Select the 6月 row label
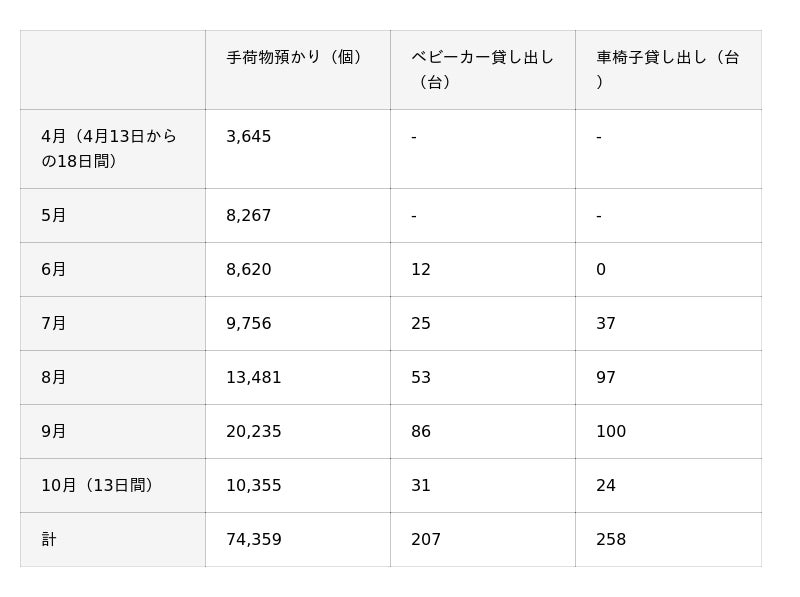This screenshot has width=800, height=597. point(54,270)
